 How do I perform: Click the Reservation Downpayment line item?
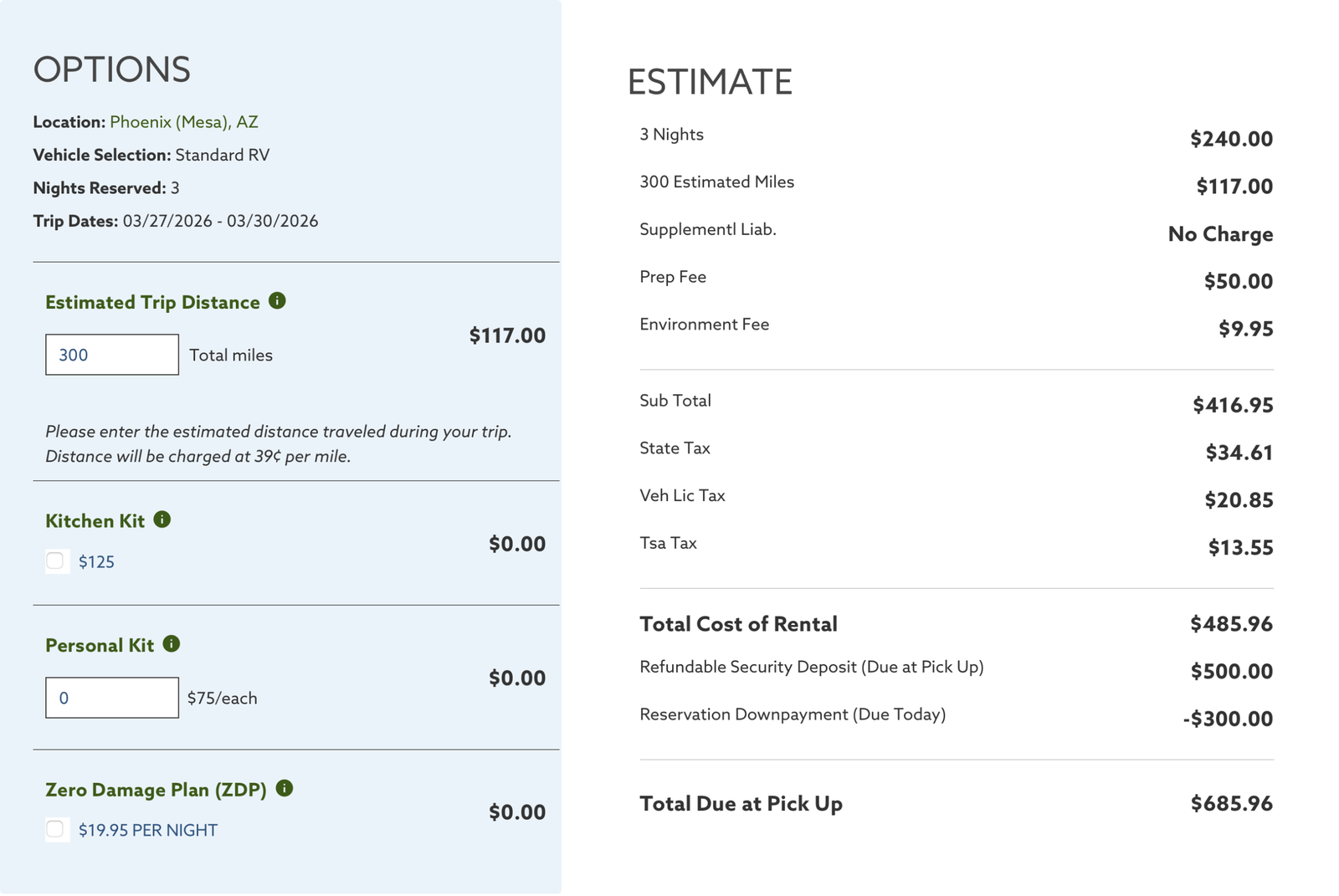tap(793, 714)
